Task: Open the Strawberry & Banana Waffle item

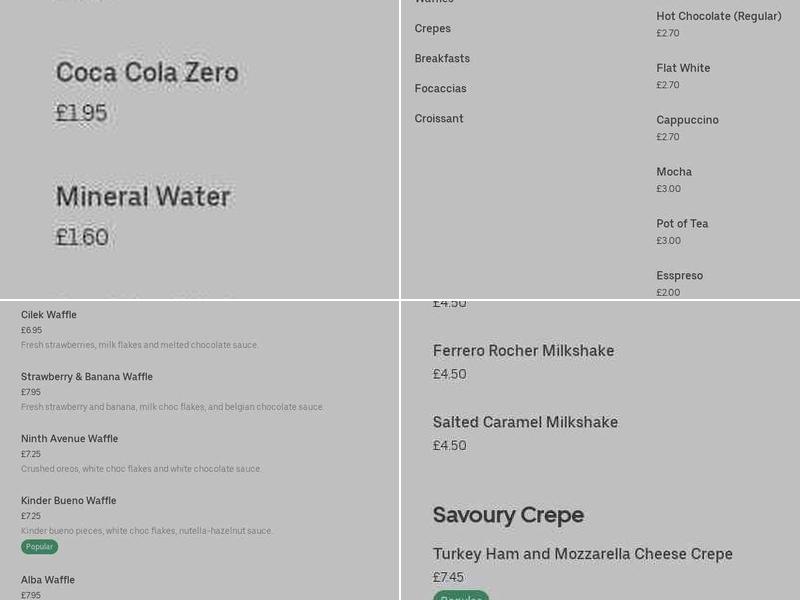Action: click(x=86, y=376)
